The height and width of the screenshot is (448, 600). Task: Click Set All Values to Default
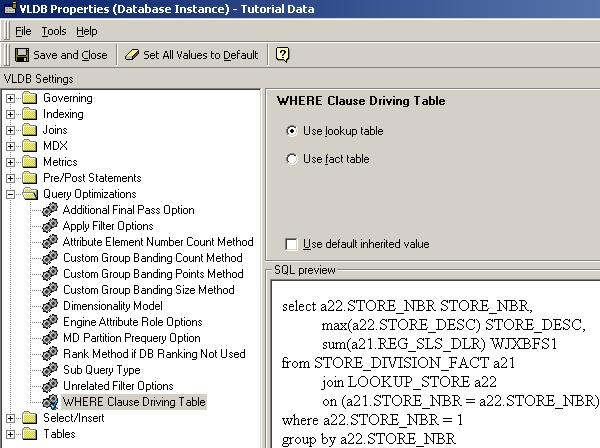pos(201,55)
